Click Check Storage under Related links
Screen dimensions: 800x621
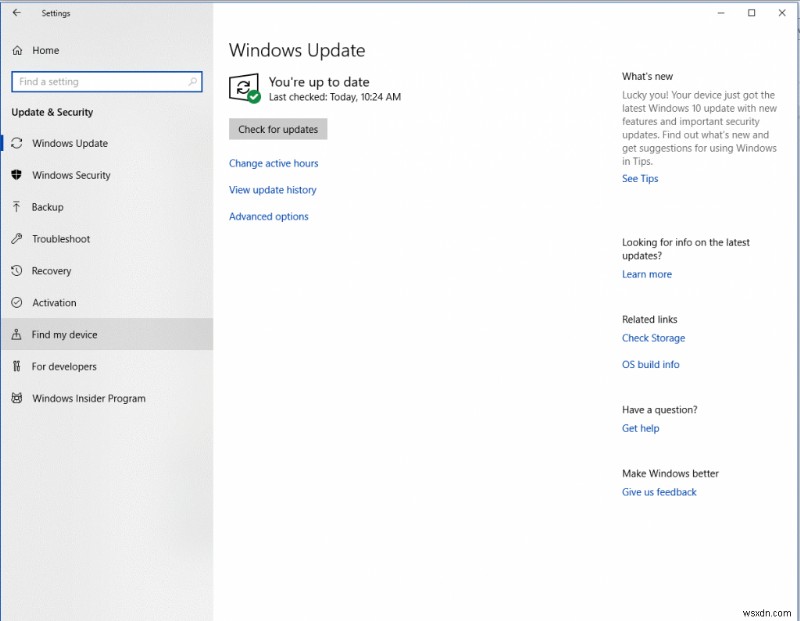653,338
